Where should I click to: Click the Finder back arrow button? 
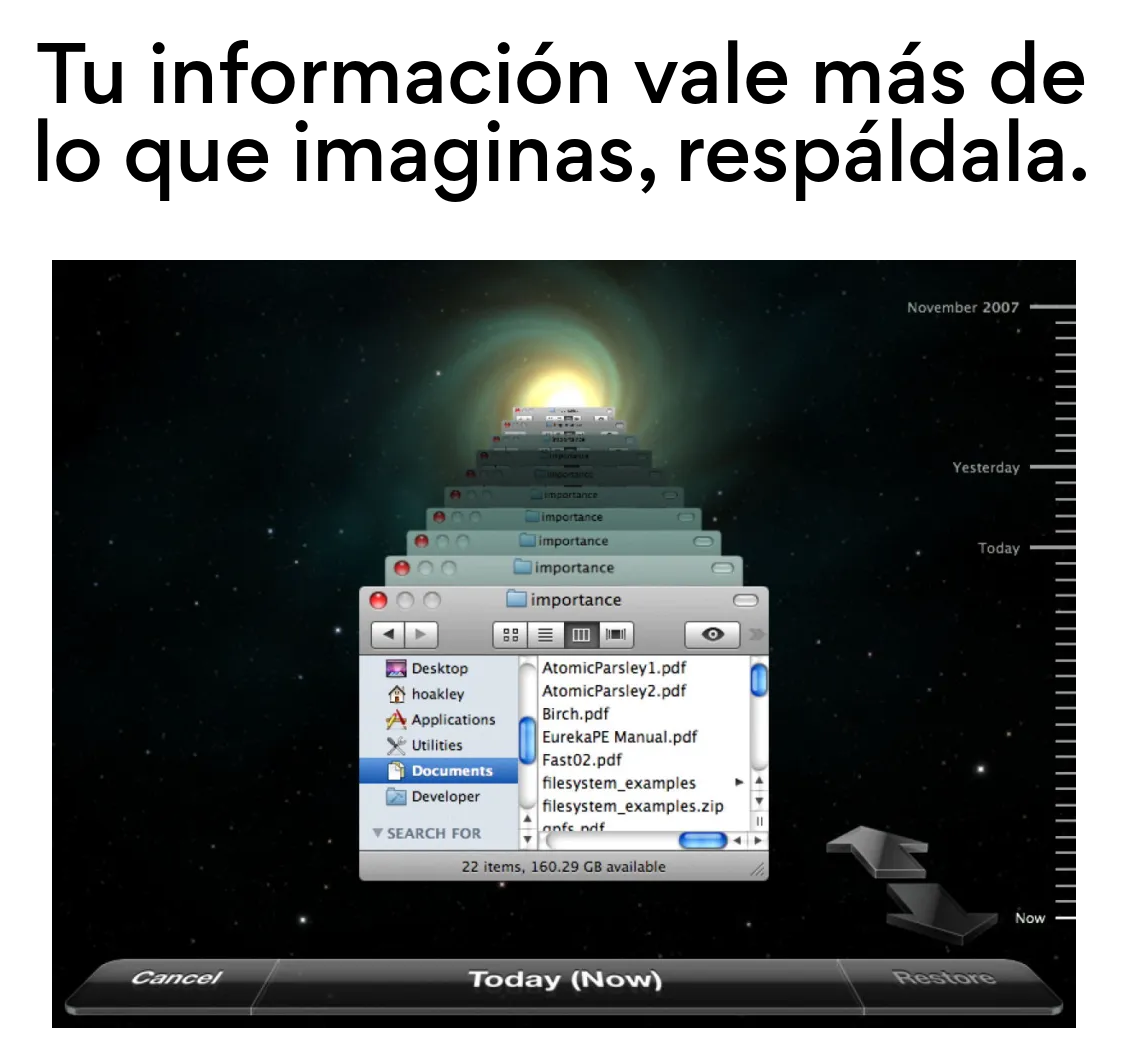tap(388, 634)
